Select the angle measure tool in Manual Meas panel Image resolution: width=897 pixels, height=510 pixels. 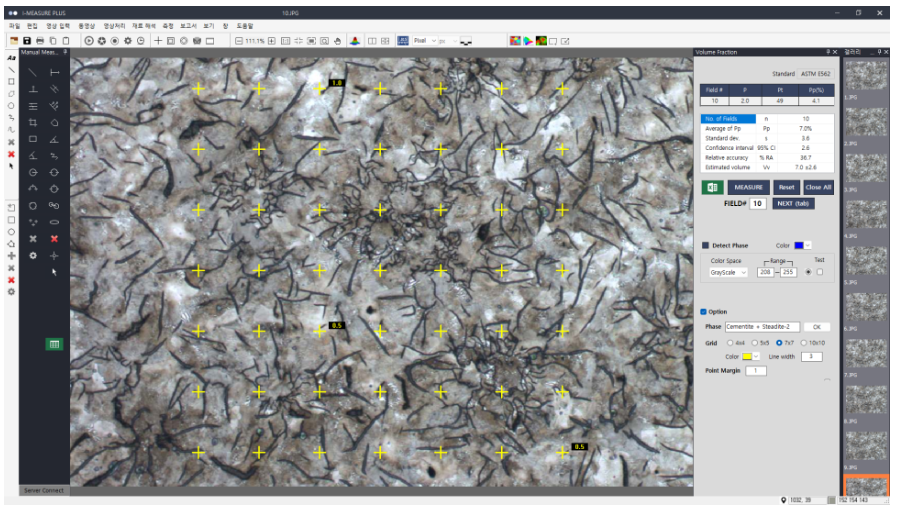coord(54,139)
